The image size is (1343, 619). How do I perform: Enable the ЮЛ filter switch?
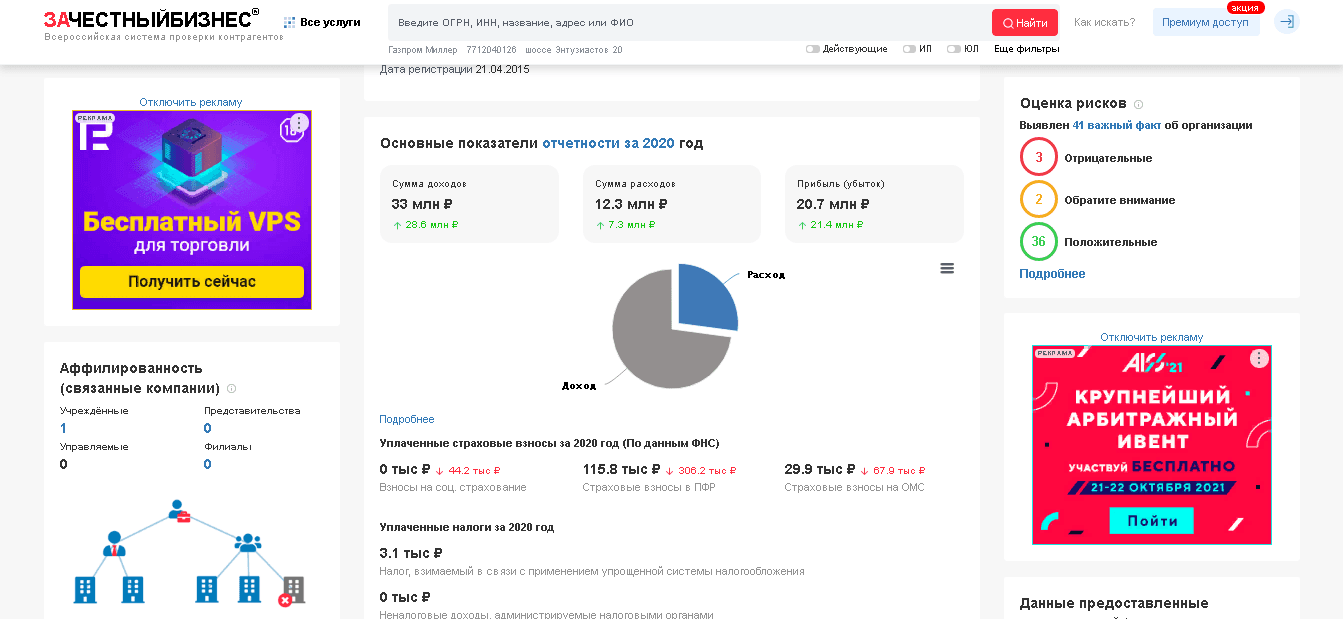pyautogui.click(x=953, y=49)
